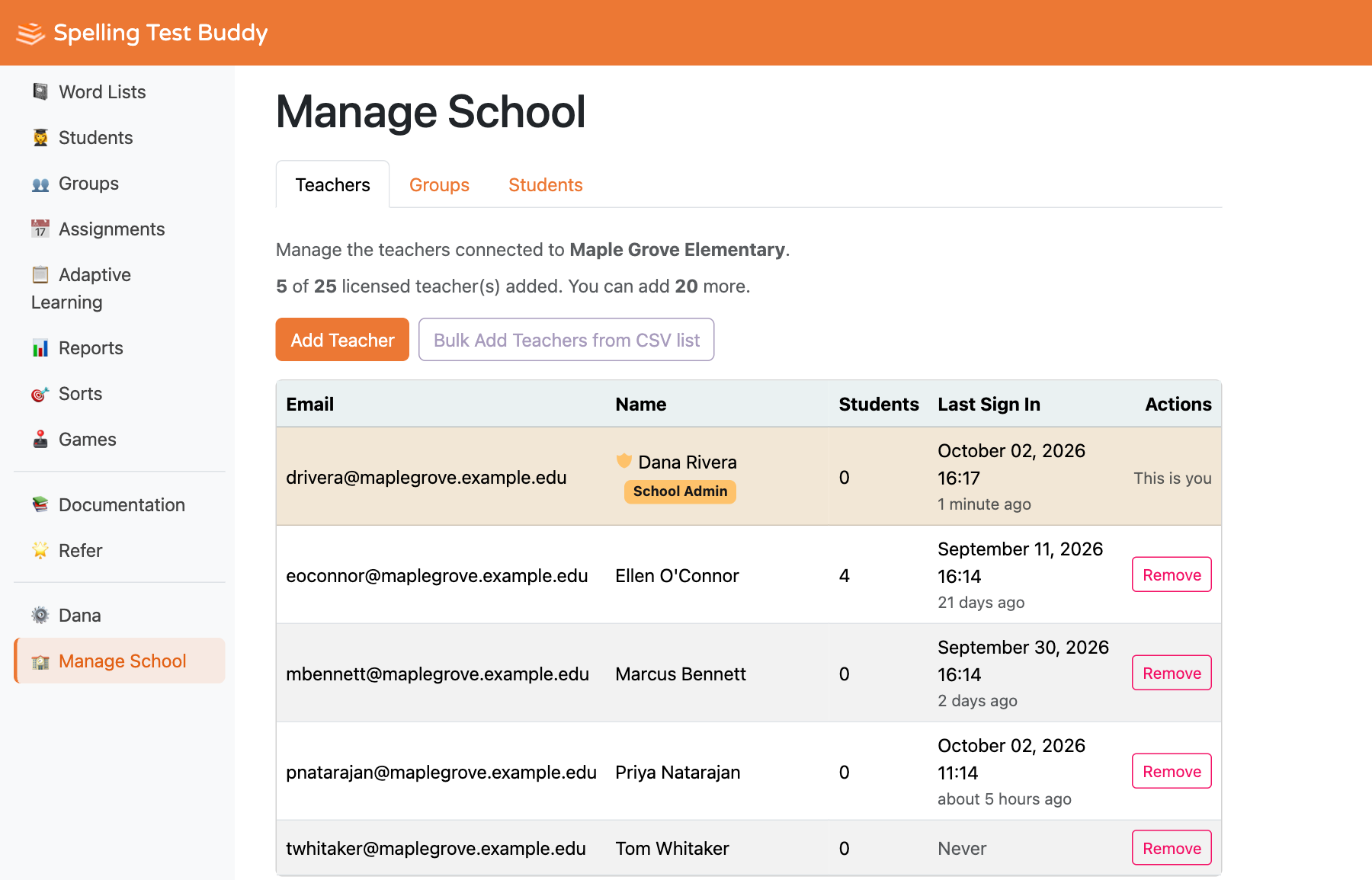Click the Dana gear icon
The width and height of the screenshot is (1372, 880).
tap(40, 615)
